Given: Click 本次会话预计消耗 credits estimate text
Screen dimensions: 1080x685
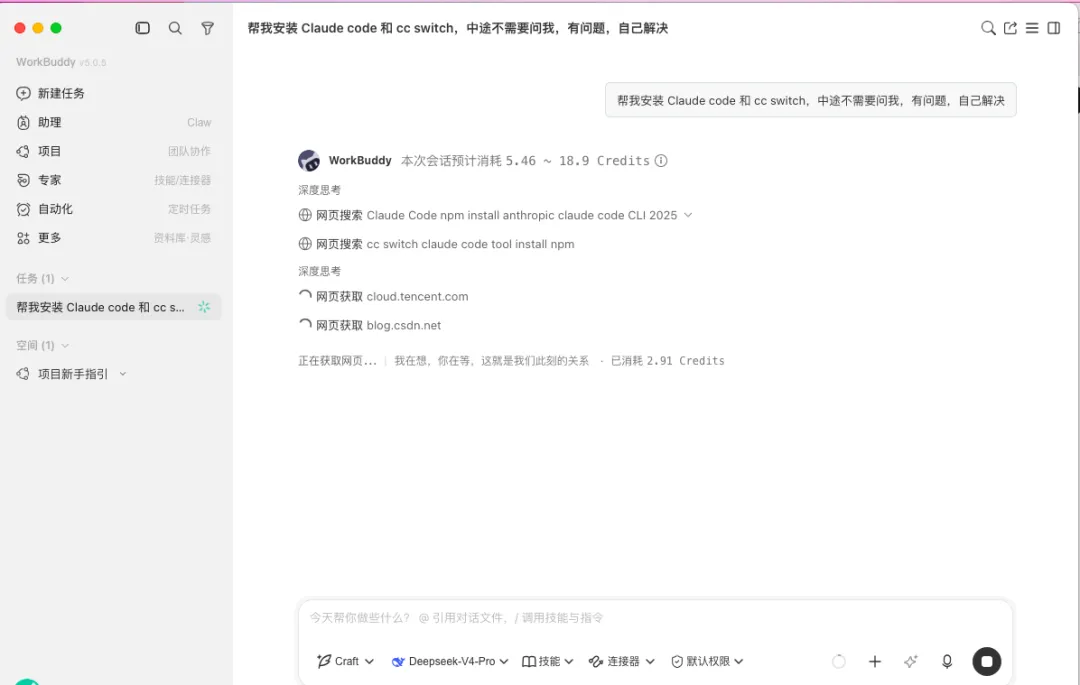Looking at the screenshot, I should coord(526,160).
